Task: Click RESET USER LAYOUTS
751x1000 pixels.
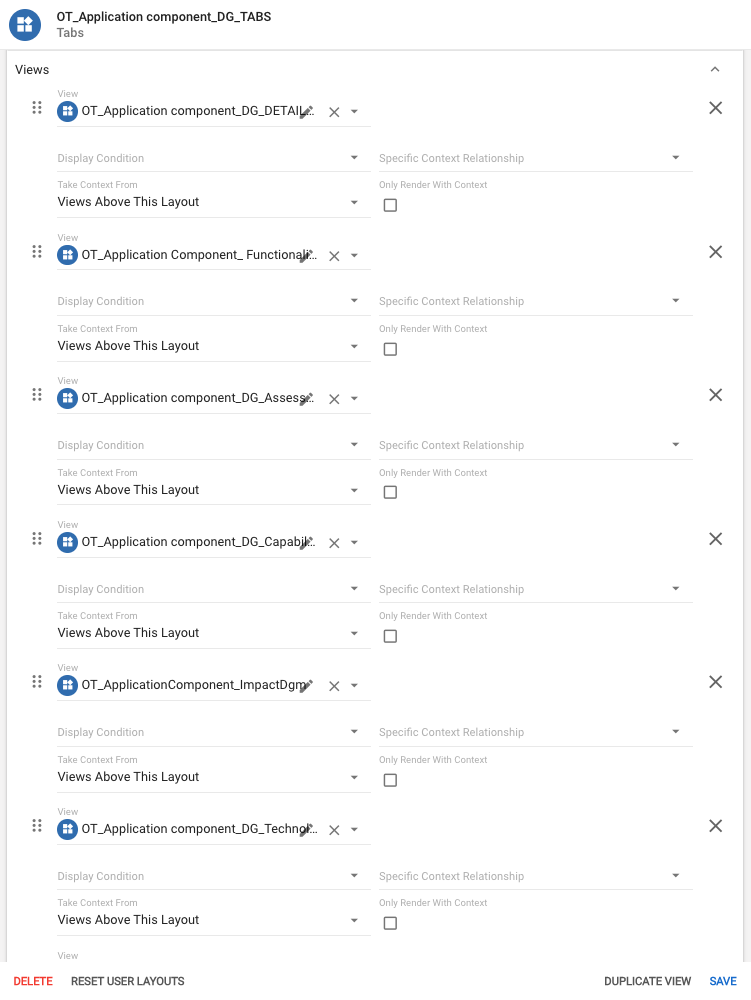Action: [x=127, y=981]
